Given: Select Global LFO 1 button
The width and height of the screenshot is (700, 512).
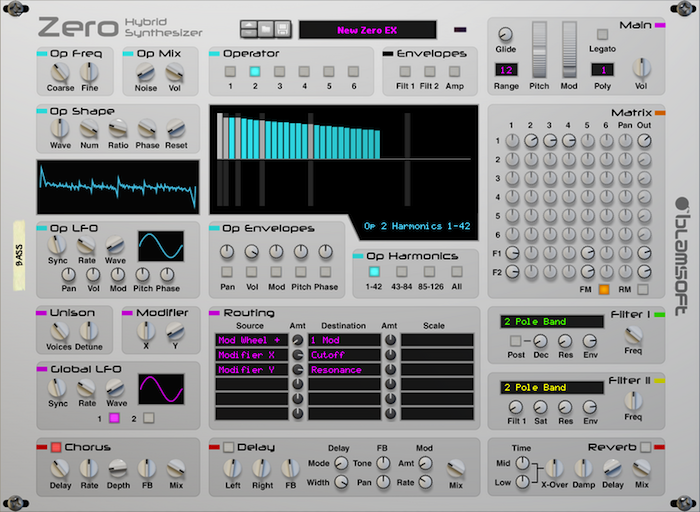Looking at the screenshot, I should pos(115,418).
